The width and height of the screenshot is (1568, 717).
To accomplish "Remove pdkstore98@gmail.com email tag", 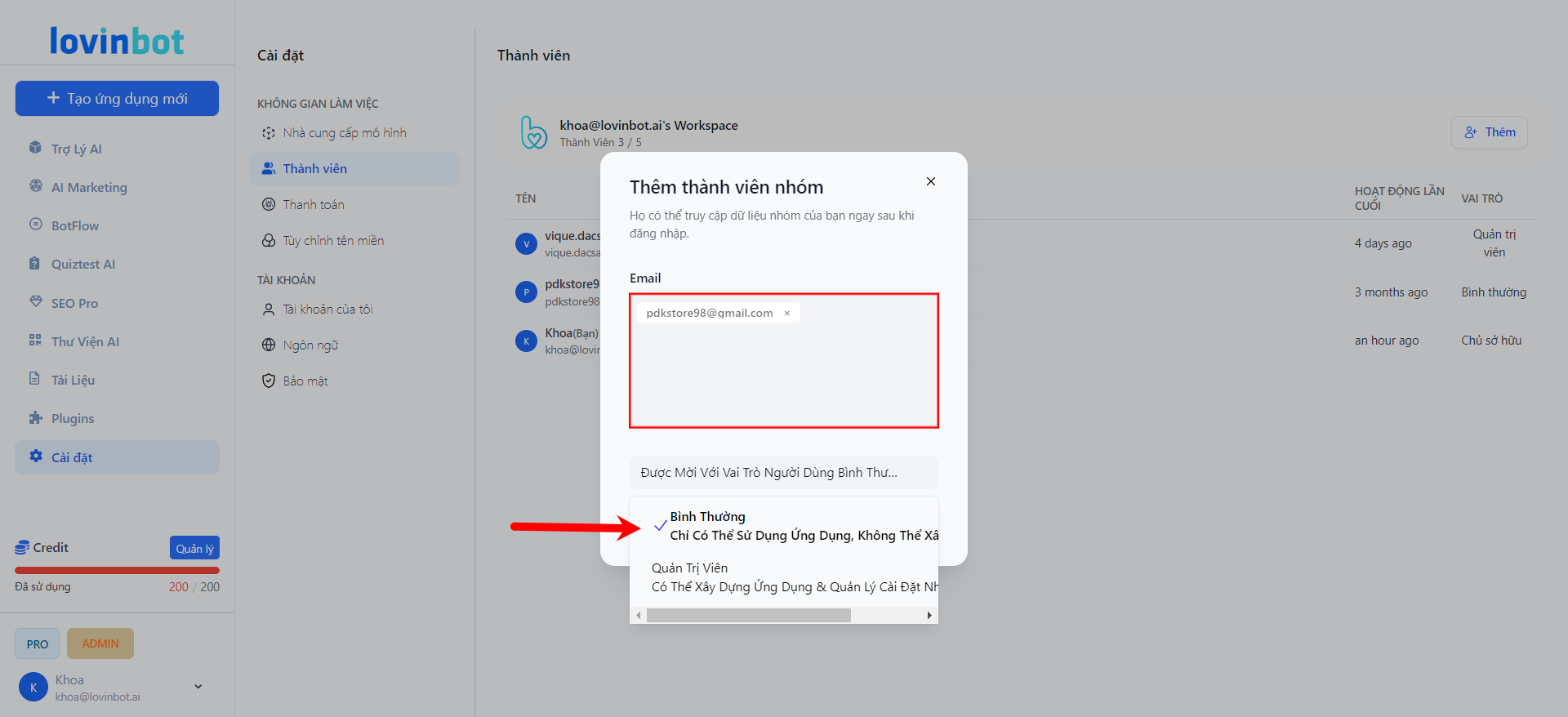I will pos(787,314).
